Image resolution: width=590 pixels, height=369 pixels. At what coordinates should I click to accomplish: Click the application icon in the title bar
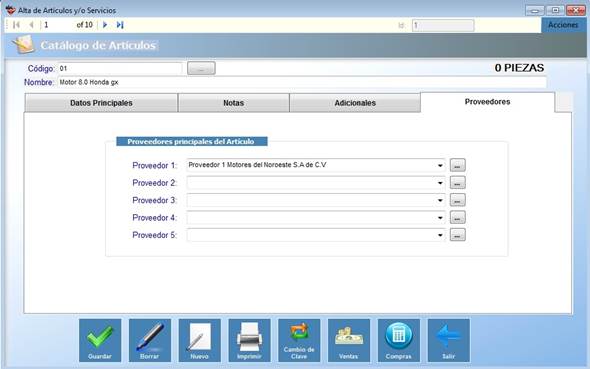tap(11, 10)
